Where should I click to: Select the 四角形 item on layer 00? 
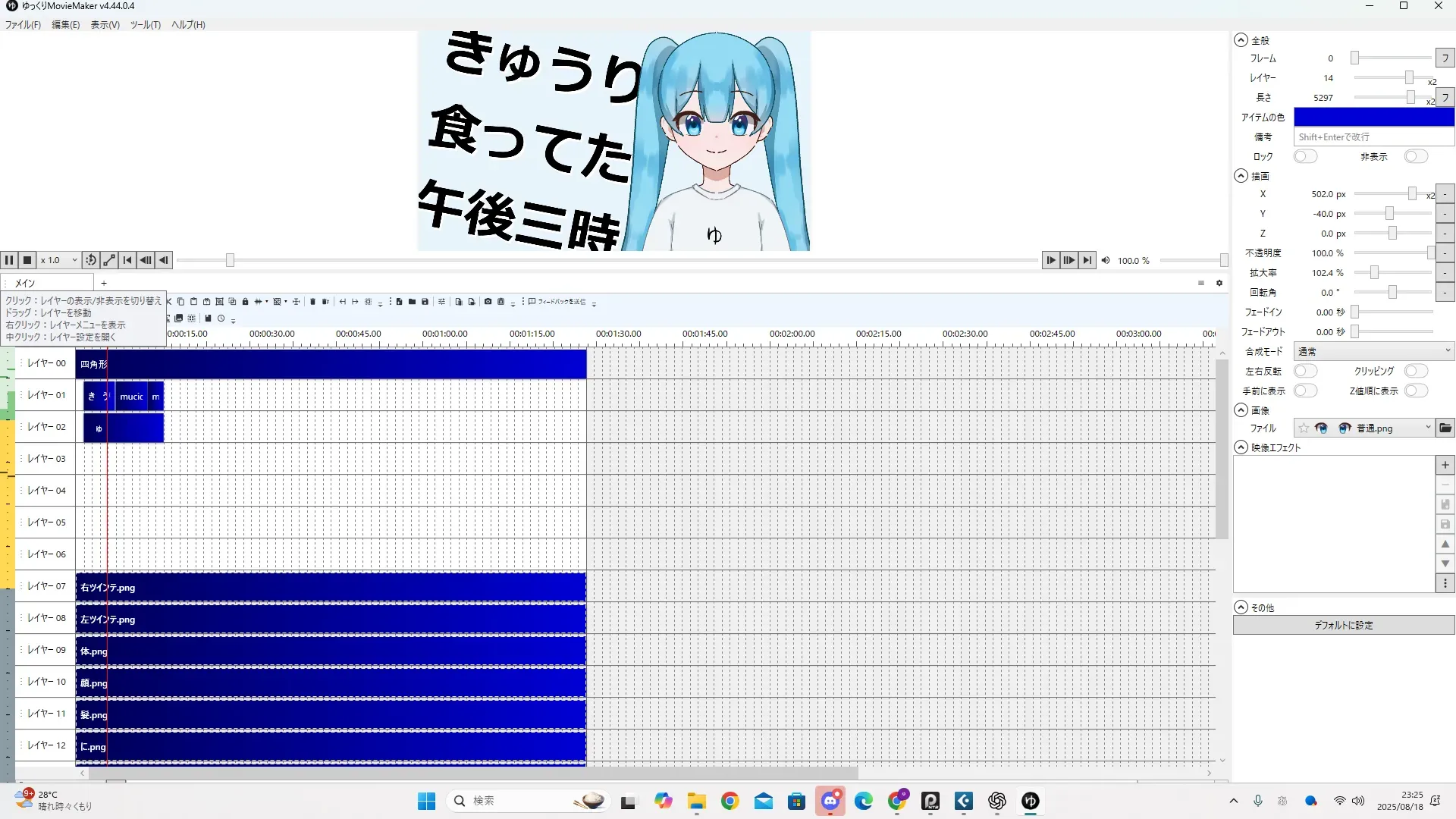(x=331, y=364)
